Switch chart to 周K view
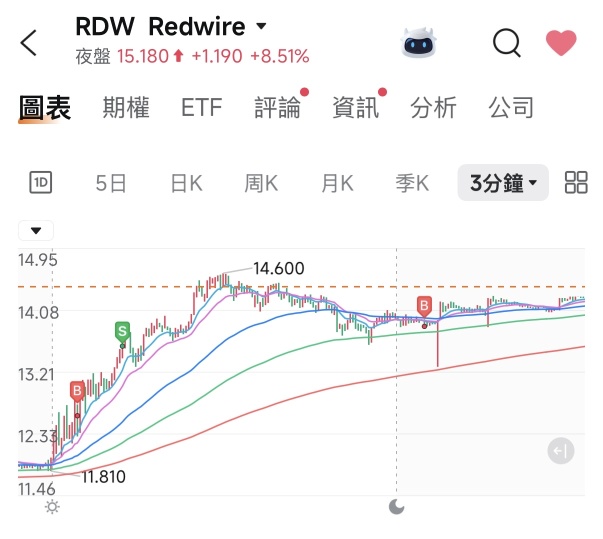 (261, 183)
